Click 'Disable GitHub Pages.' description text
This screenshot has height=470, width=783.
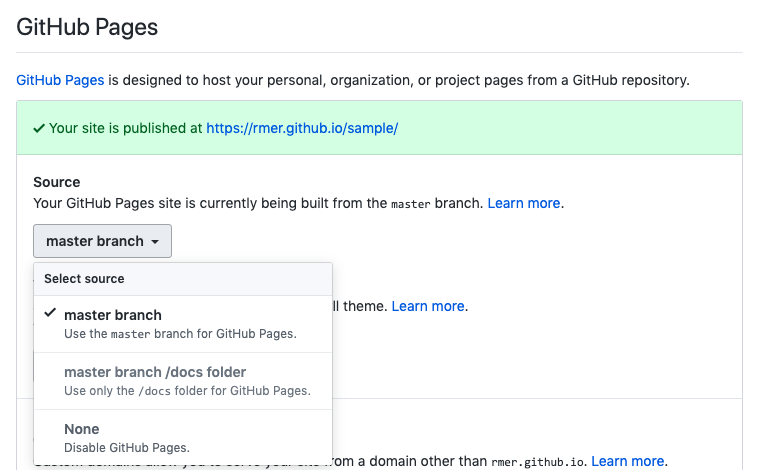click(127, 448)
